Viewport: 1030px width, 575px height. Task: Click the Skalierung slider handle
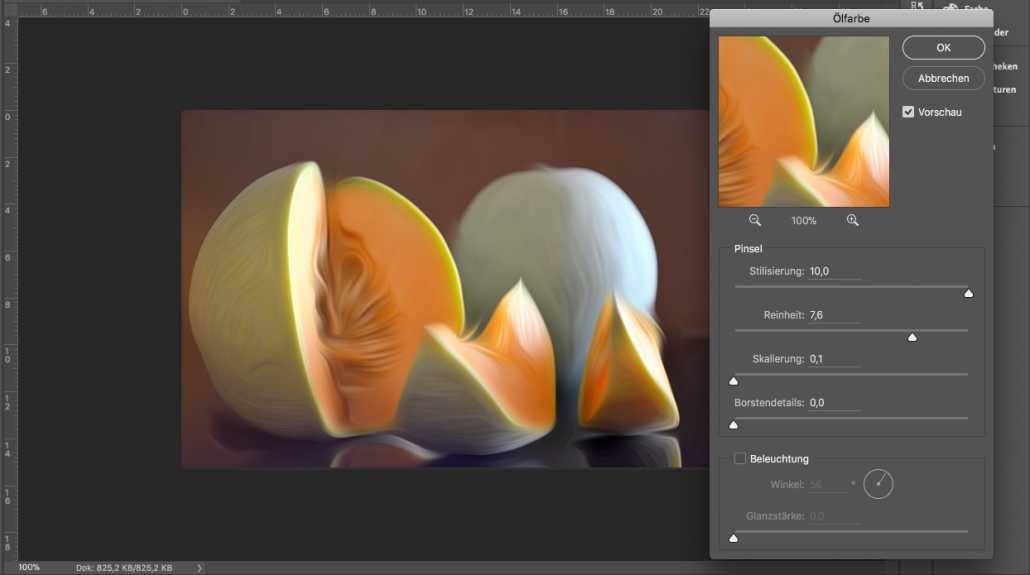(733, 381)
